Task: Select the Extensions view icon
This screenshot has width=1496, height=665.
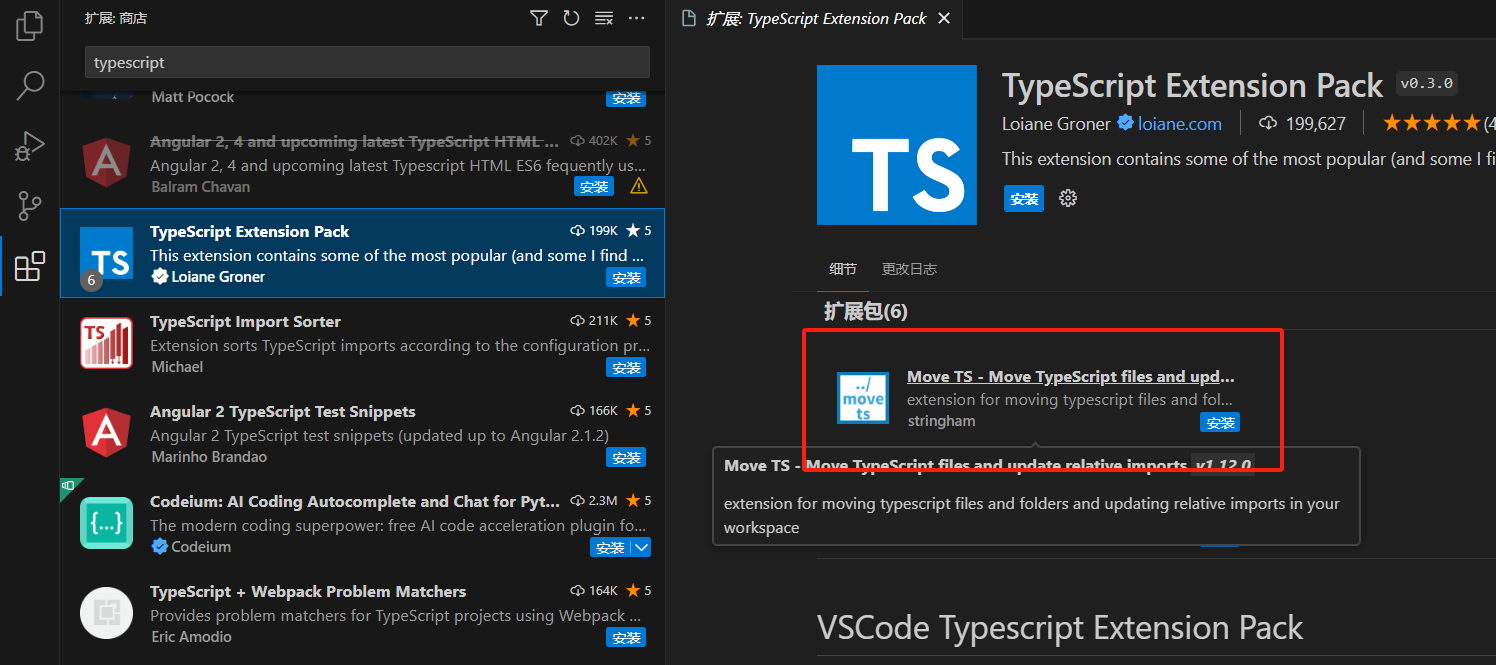Action: pyautogui.click(x=30, y=266)
